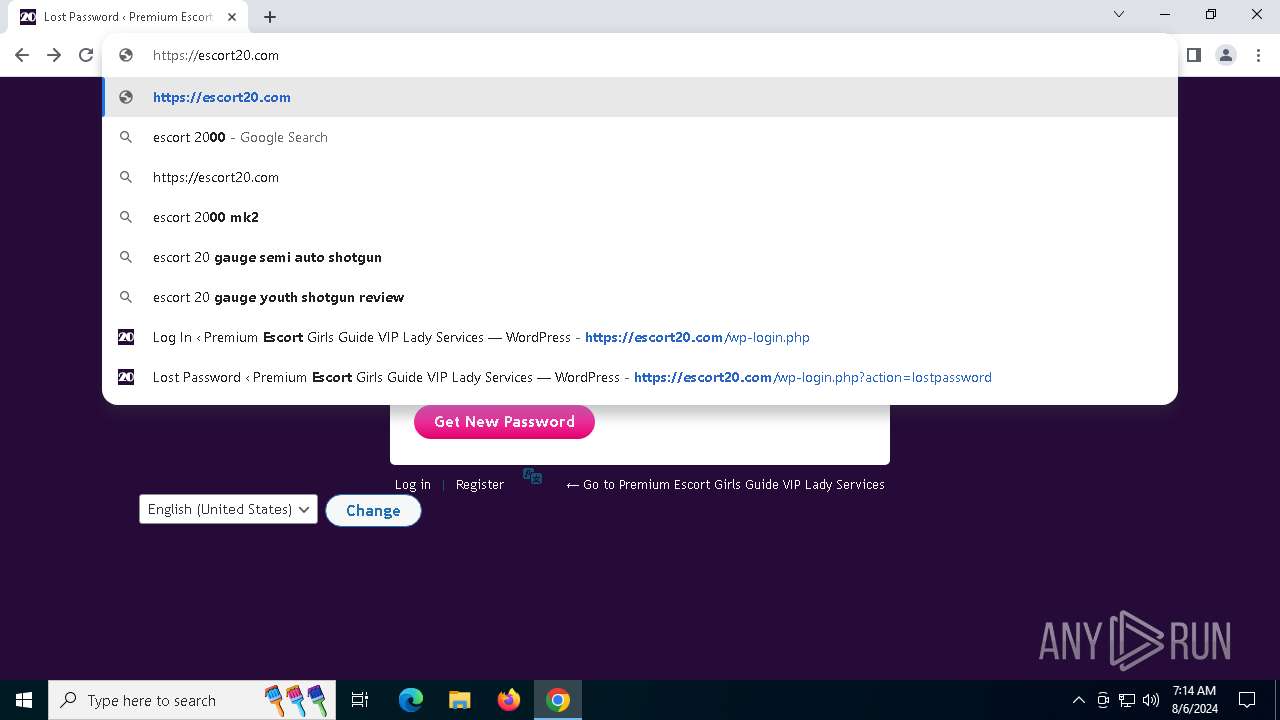
Task: Go forward to the next page
Action: pyautogui.click(x=54, y=55)
